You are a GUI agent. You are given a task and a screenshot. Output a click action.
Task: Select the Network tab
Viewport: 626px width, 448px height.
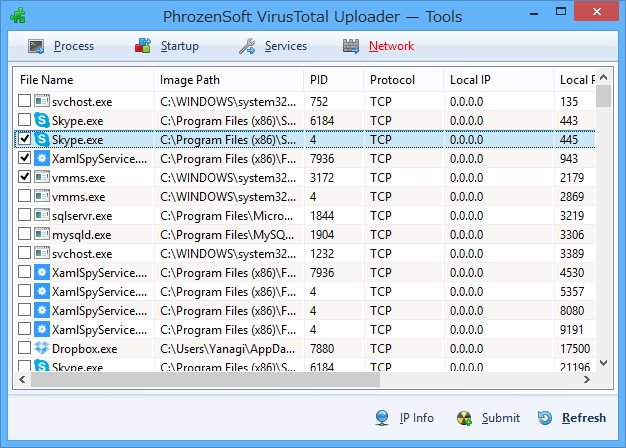coord(378,46)
